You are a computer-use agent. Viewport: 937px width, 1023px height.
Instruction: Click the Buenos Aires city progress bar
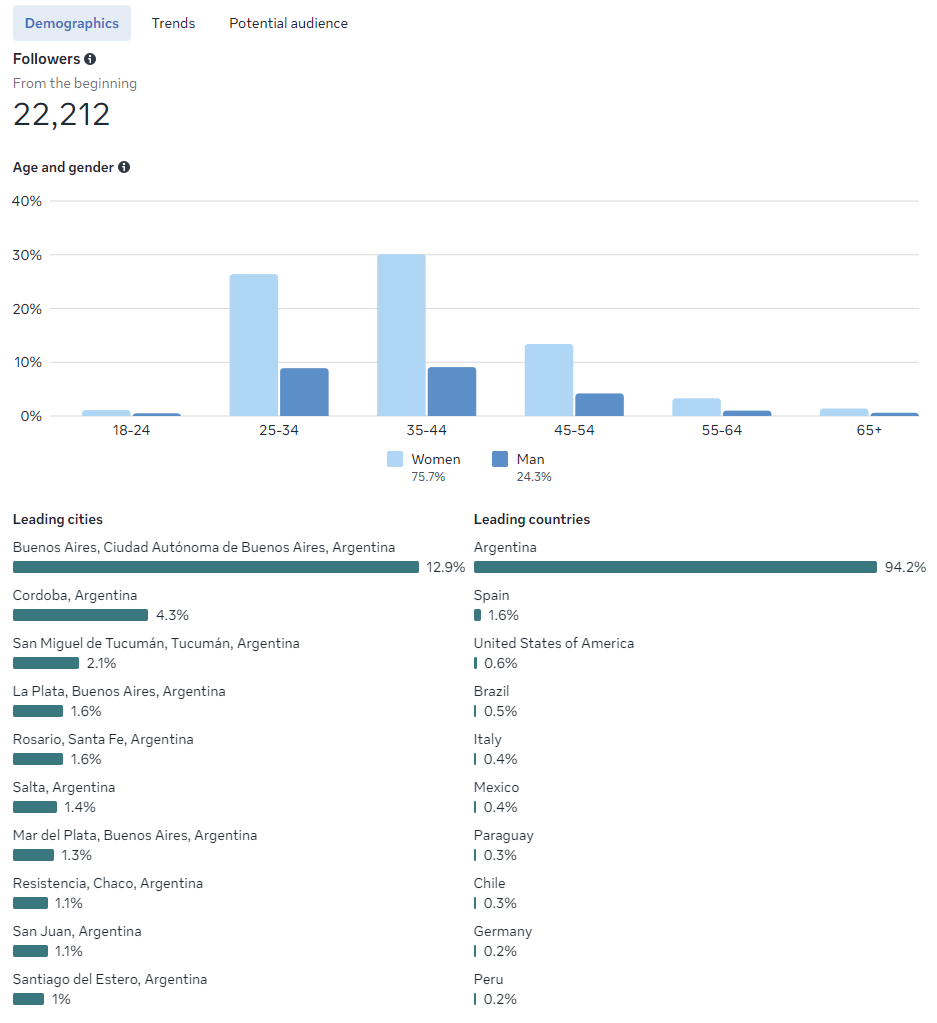215,567
